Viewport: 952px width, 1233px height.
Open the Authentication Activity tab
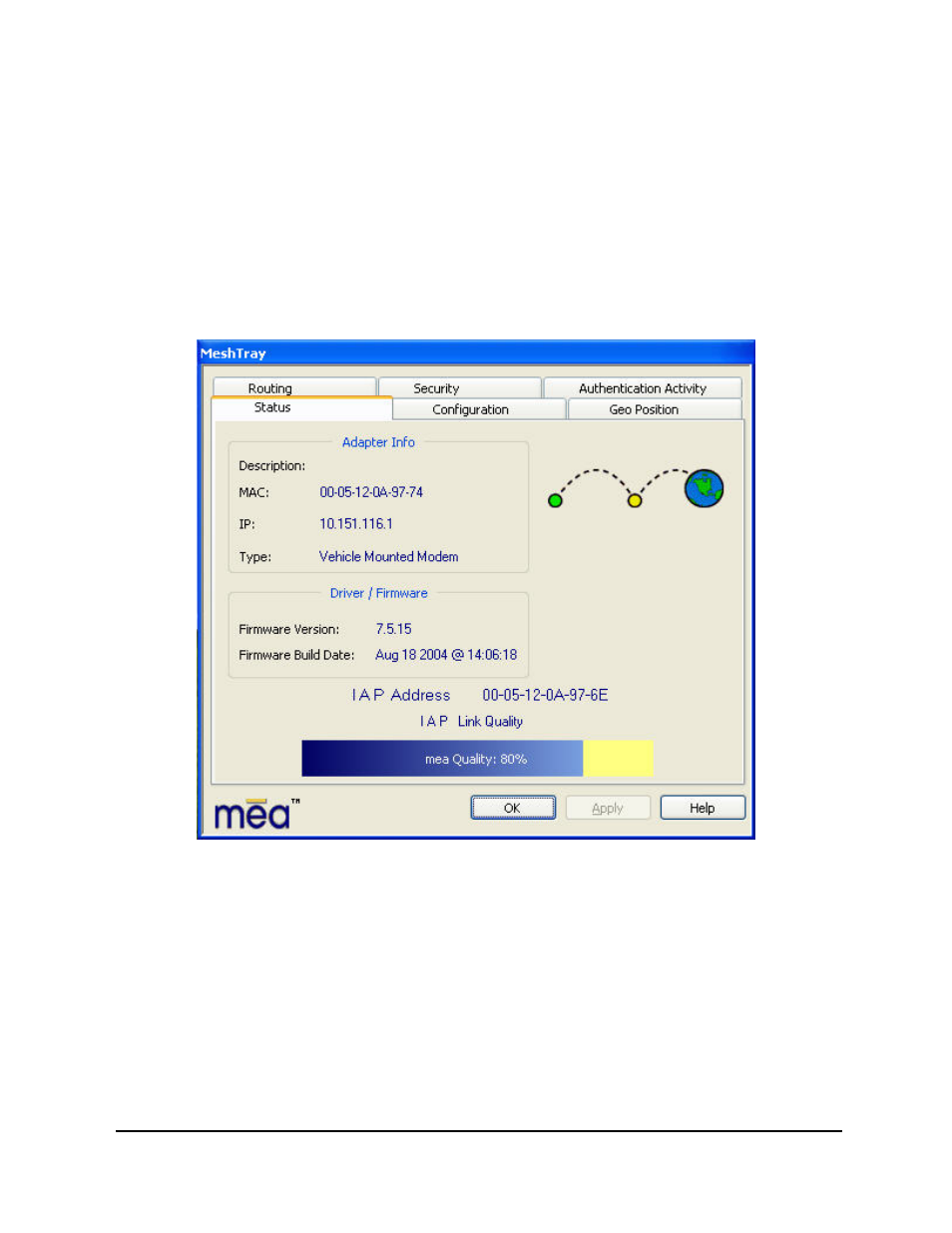tap(643, 387)
